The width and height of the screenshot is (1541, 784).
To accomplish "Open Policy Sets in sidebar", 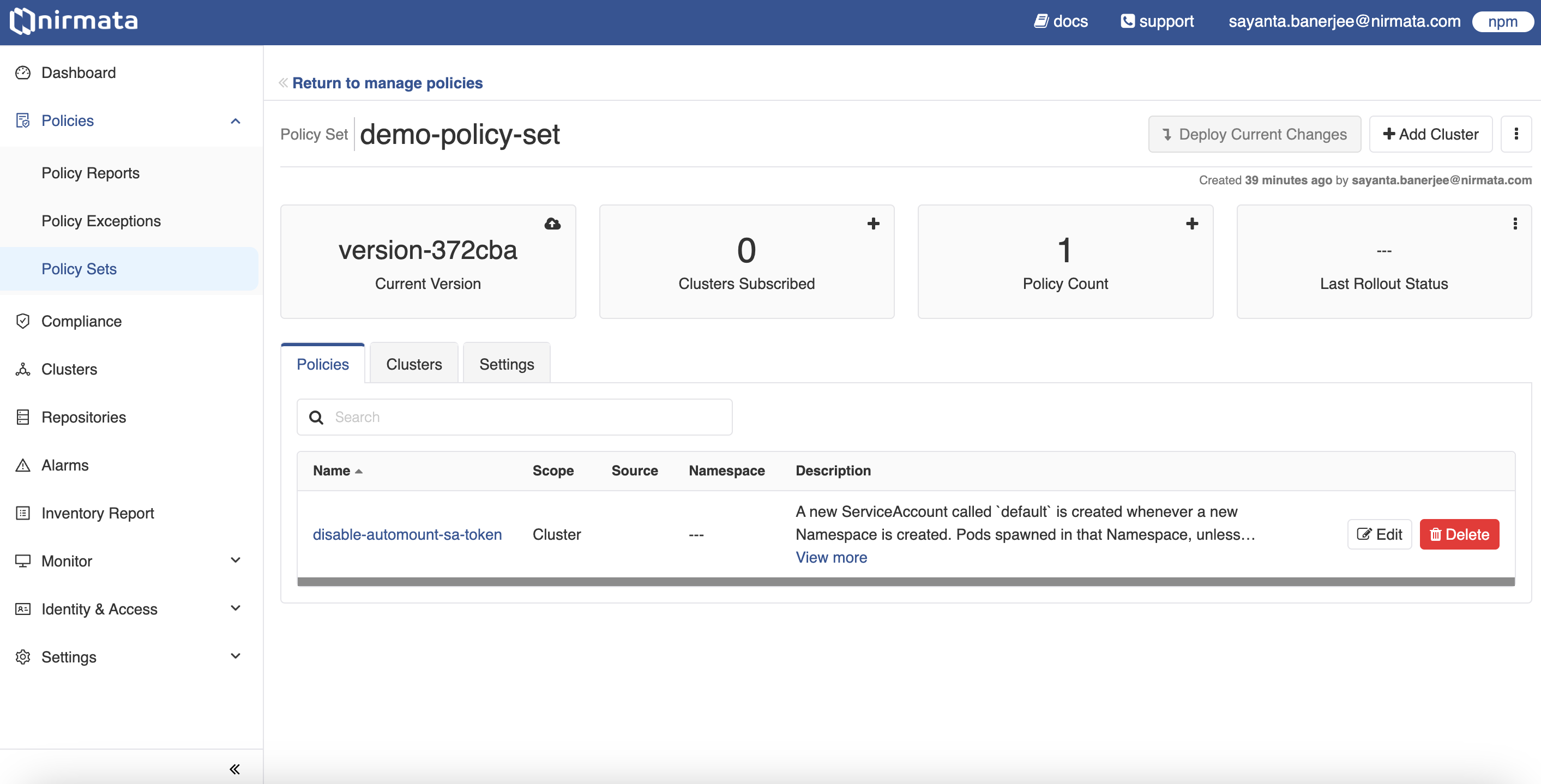I will tap(129, 269).
